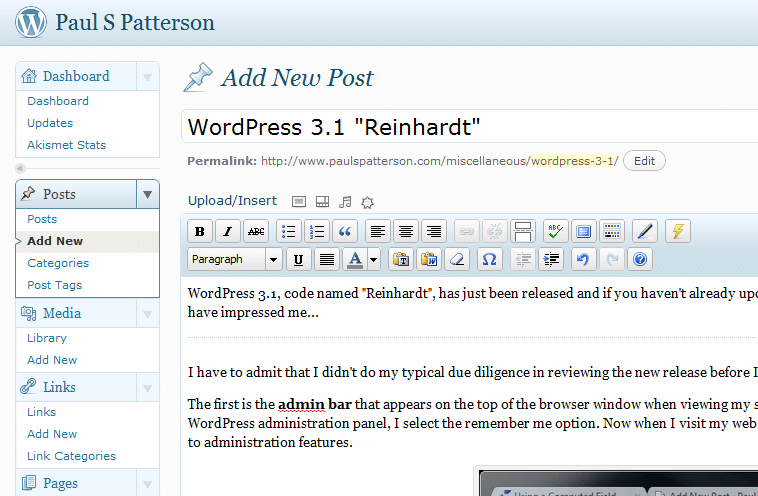This screenshot has height=496, width=758.
Task: Open the Updates page
Action: pos(50,123)
